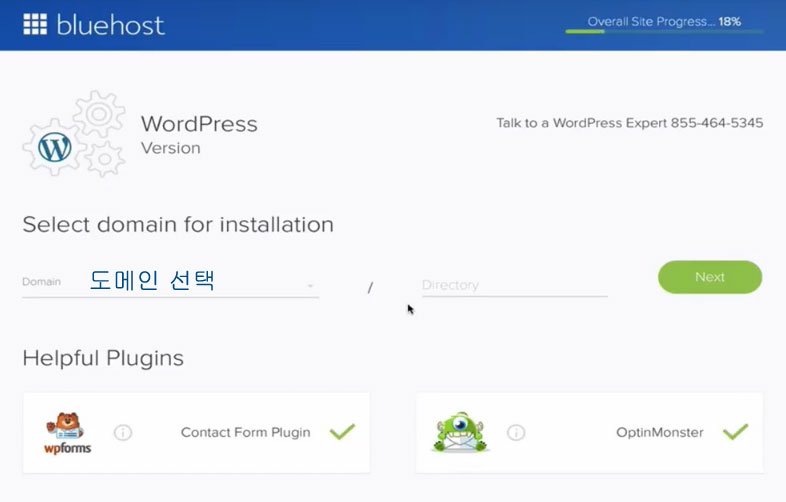Viewport: 786px width, 502px height.
Task: Click the WordPress title text
Action: click(199, 125)
